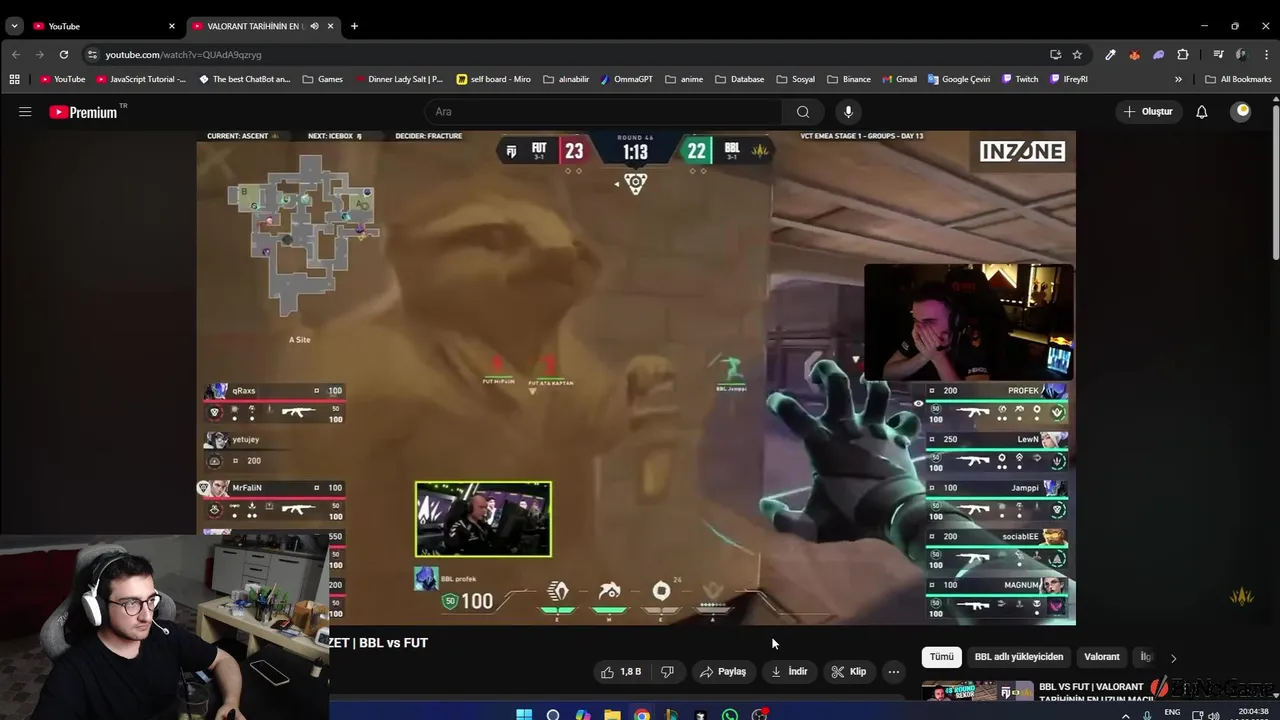Screen dimensions: 1280x720
Task: Expand the Sosyal bookmark folder
Action: click(795, 79)
